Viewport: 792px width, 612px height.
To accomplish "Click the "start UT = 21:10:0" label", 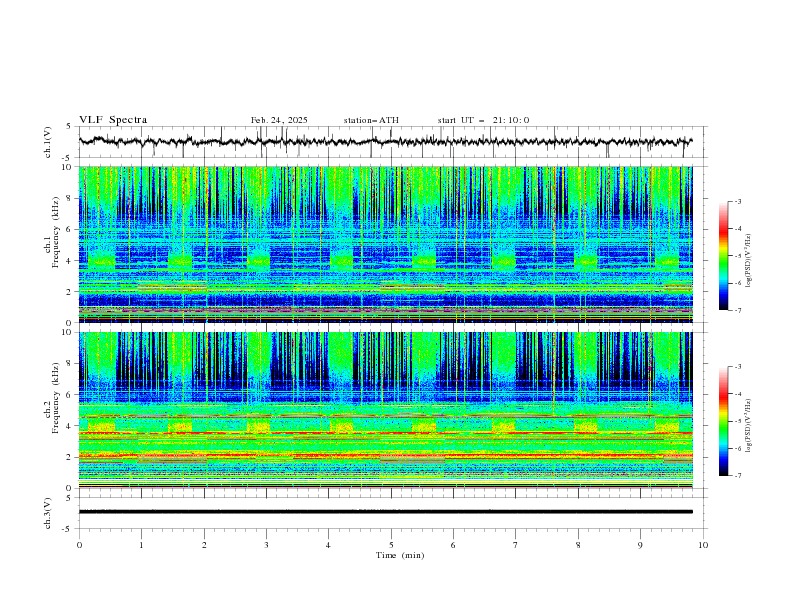I will (x=483, y=120).
